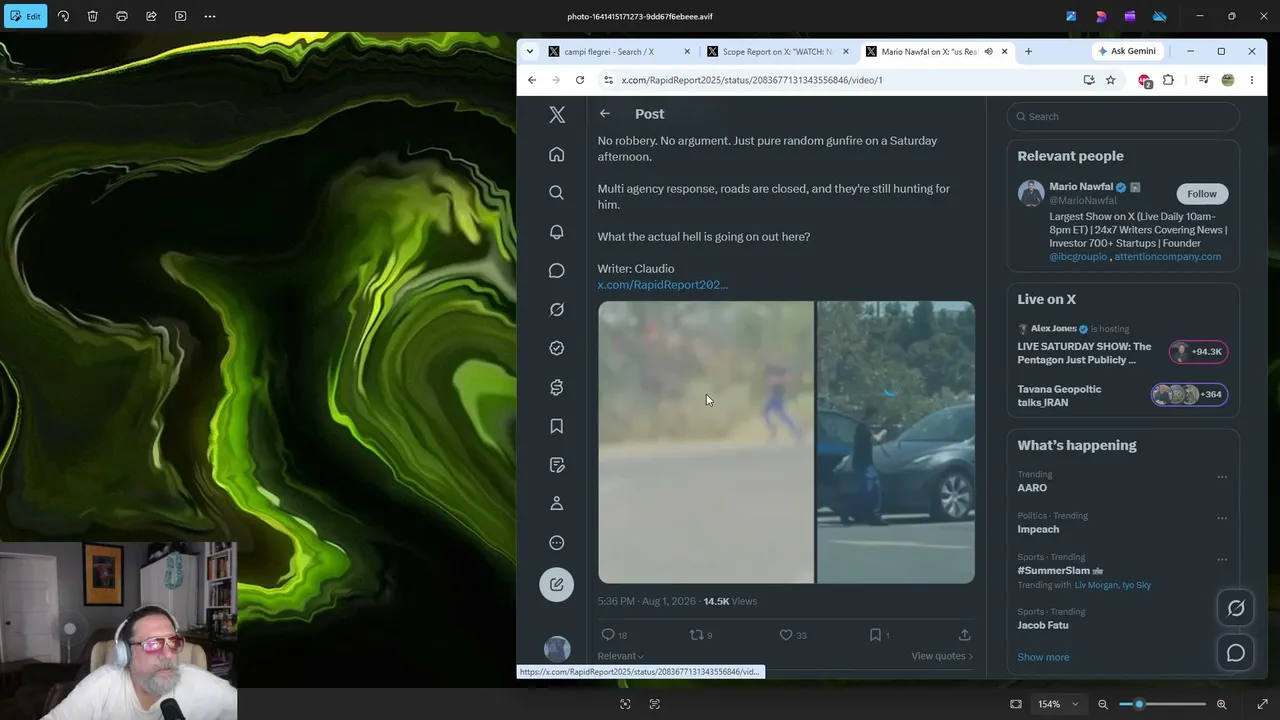Image resolution: width=1280 pixels, height=720 pixels.
Task: Click the X Search input field
Action: coord(1123,116)
